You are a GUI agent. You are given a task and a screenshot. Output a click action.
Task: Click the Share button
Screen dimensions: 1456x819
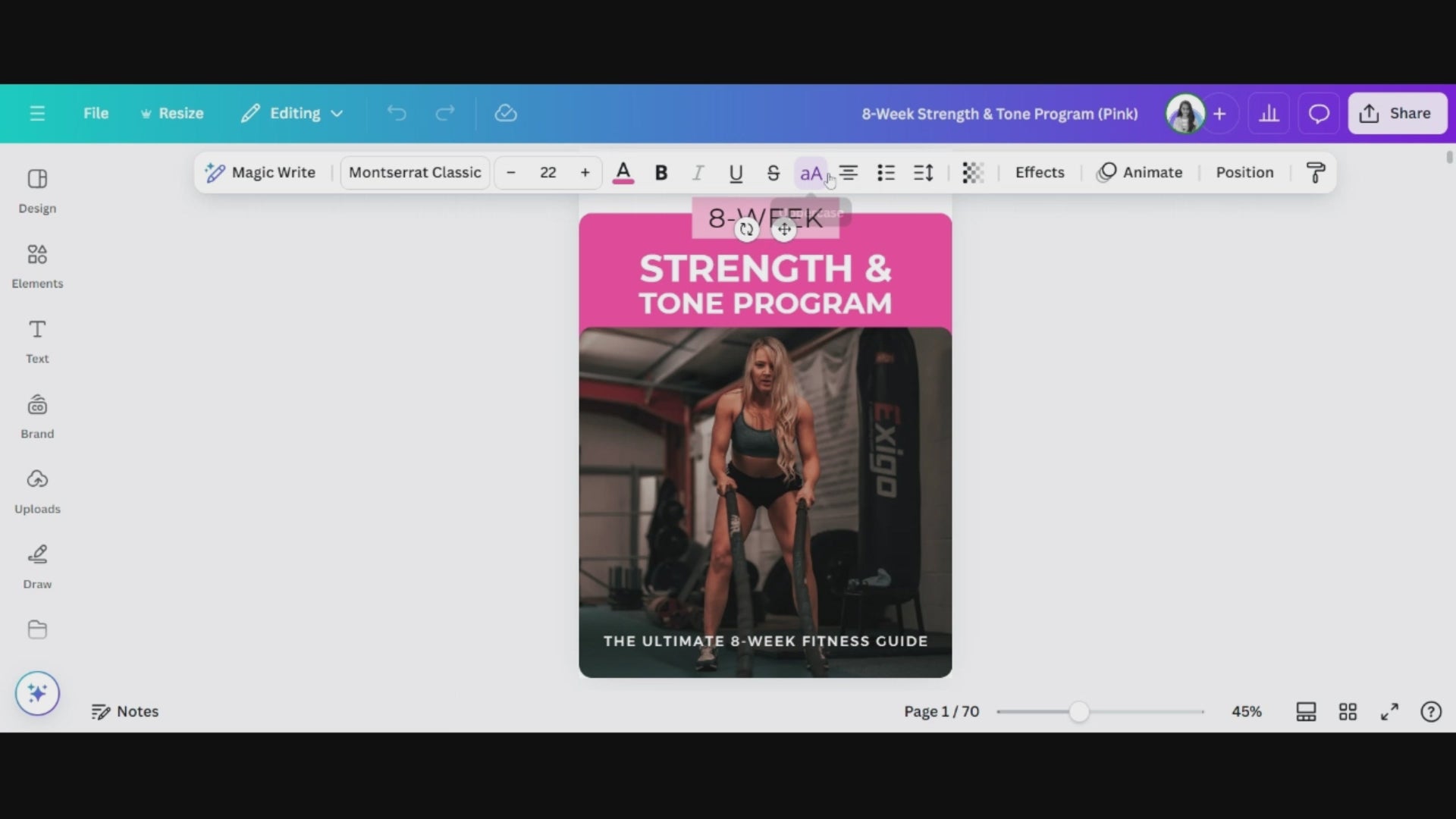pyautogui.click(x=1397, y=114)
